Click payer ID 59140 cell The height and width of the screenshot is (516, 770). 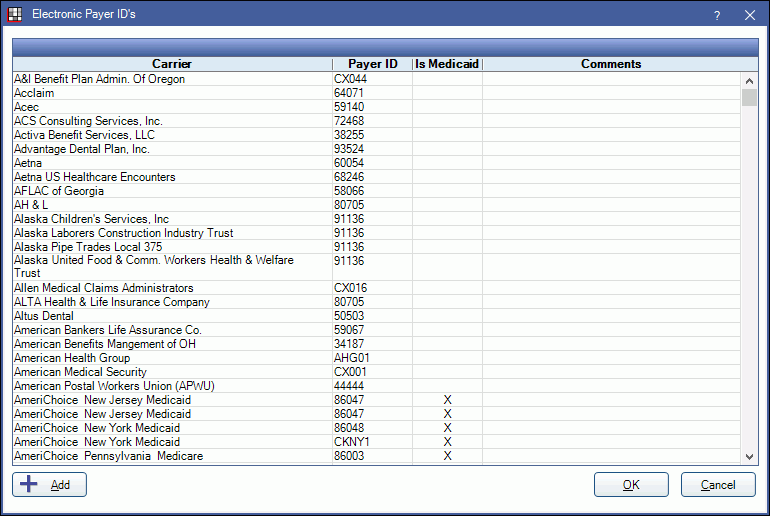[372, 107]
